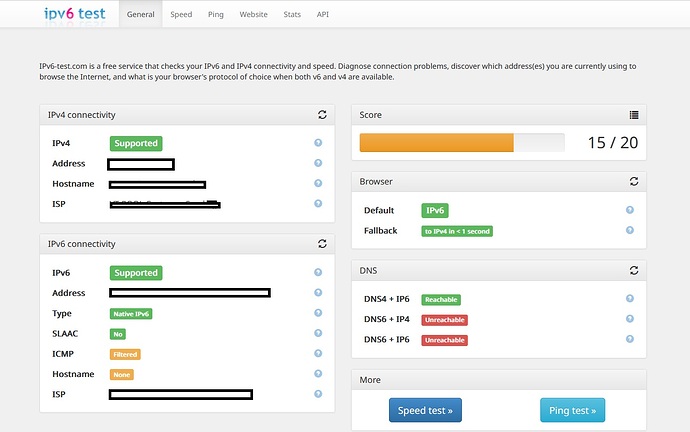
Task: Click help icon beside IPv4 Hostname
Action: coord(318,184)
